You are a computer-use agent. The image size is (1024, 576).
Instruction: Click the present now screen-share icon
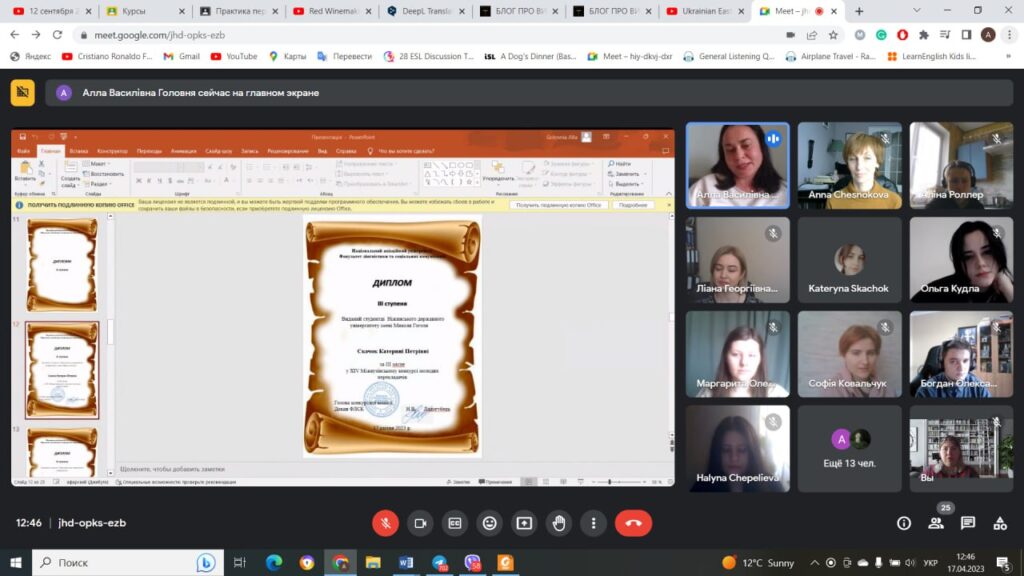[524, 523]
